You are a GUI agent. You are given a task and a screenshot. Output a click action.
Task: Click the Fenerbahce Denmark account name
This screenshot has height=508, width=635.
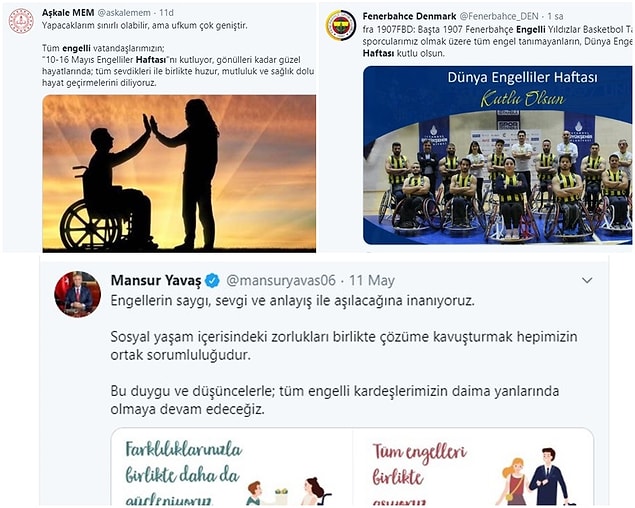(x=409, y=16)
